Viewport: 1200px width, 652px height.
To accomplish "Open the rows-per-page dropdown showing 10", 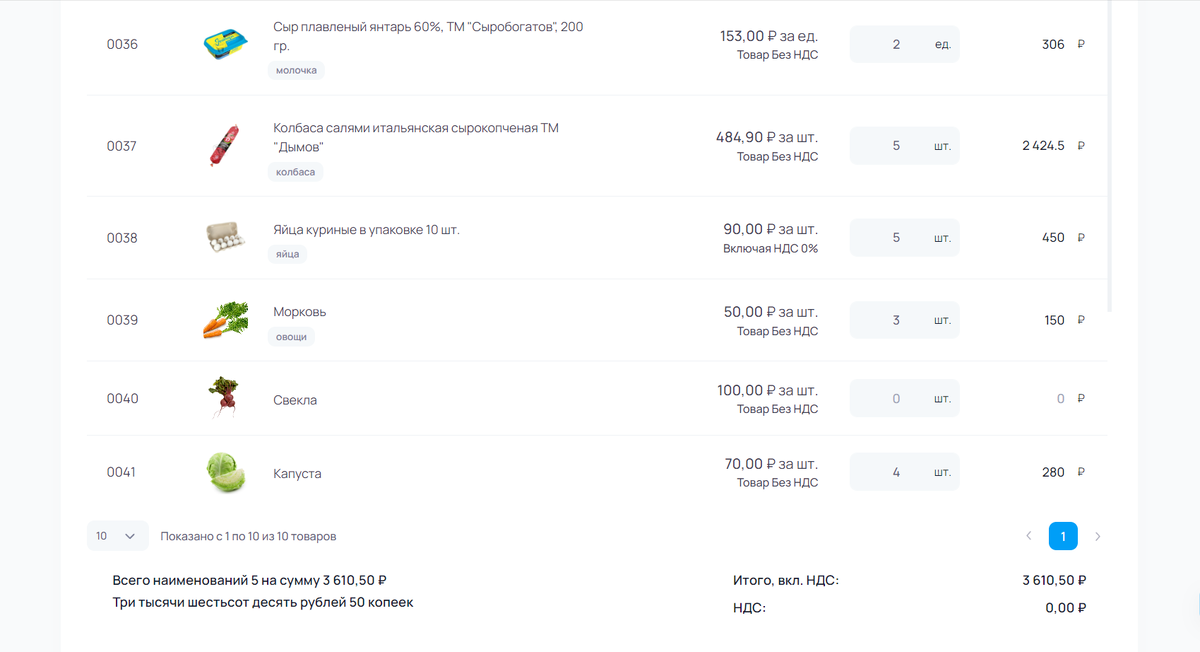I will point(117,536).
